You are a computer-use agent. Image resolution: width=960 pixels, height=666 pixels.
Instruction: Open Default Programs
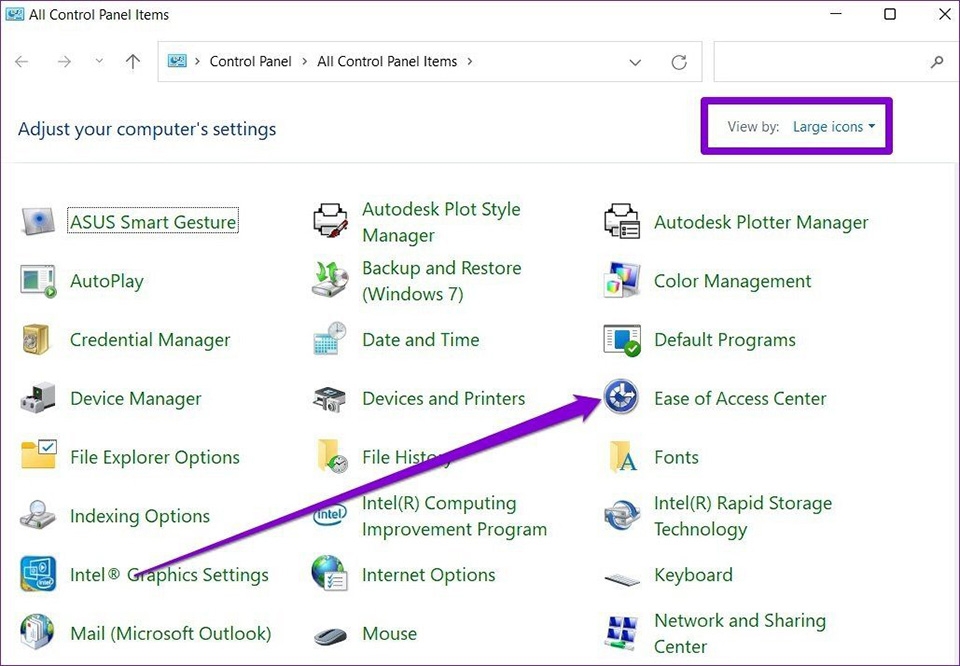pos(724,340)
